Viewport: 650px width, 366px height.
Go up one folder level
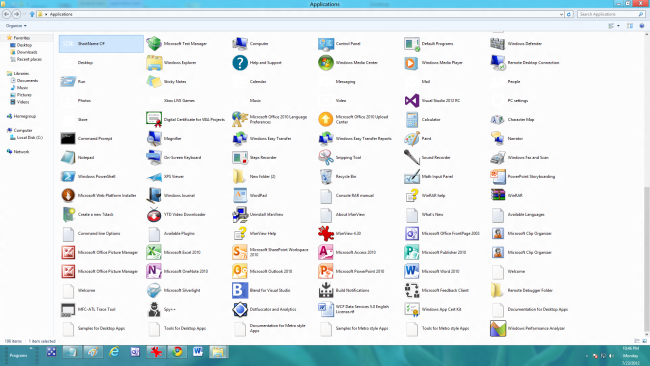click(32, 14)
